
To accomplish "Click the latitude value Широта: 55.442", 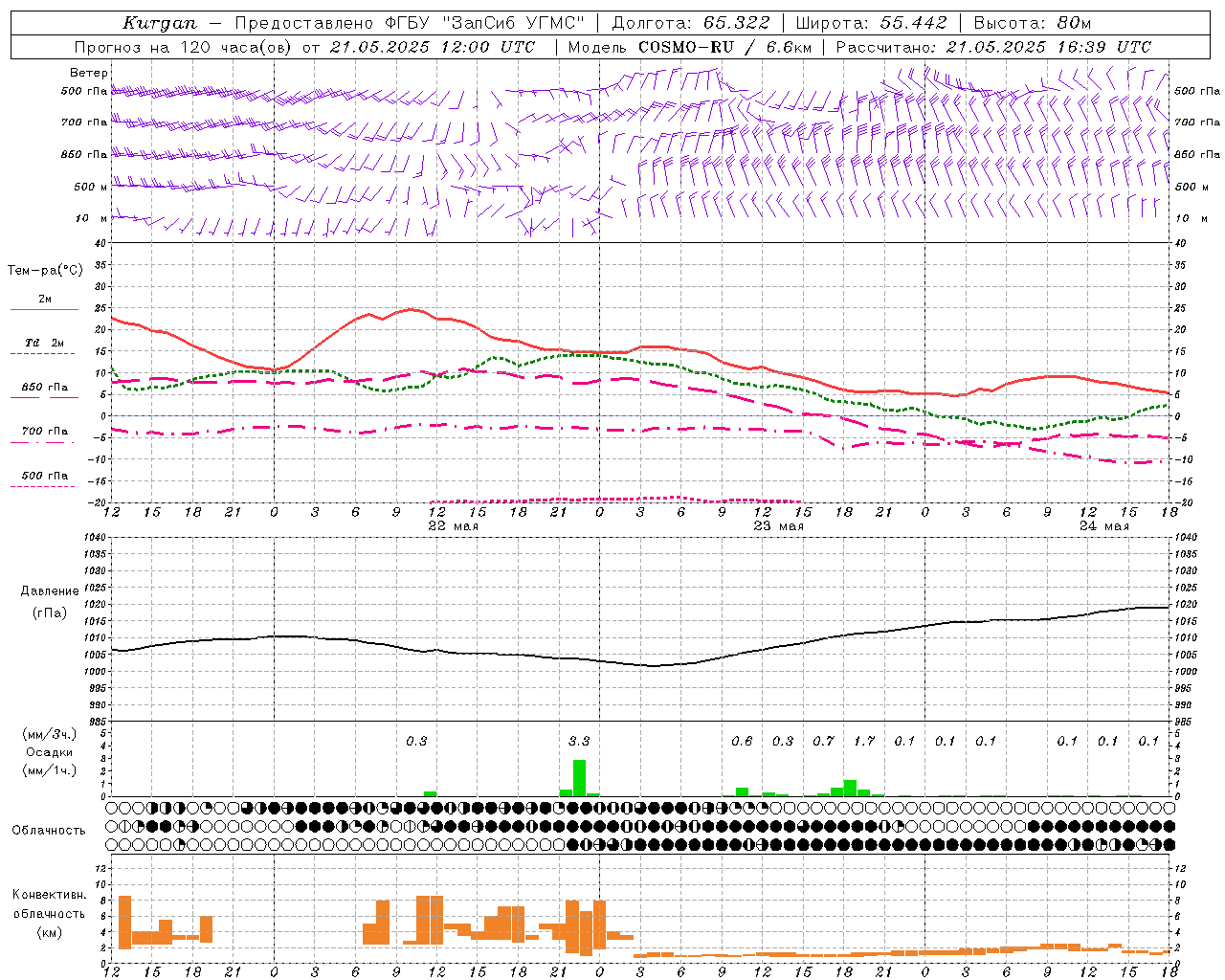I will (x=872, y=23).
